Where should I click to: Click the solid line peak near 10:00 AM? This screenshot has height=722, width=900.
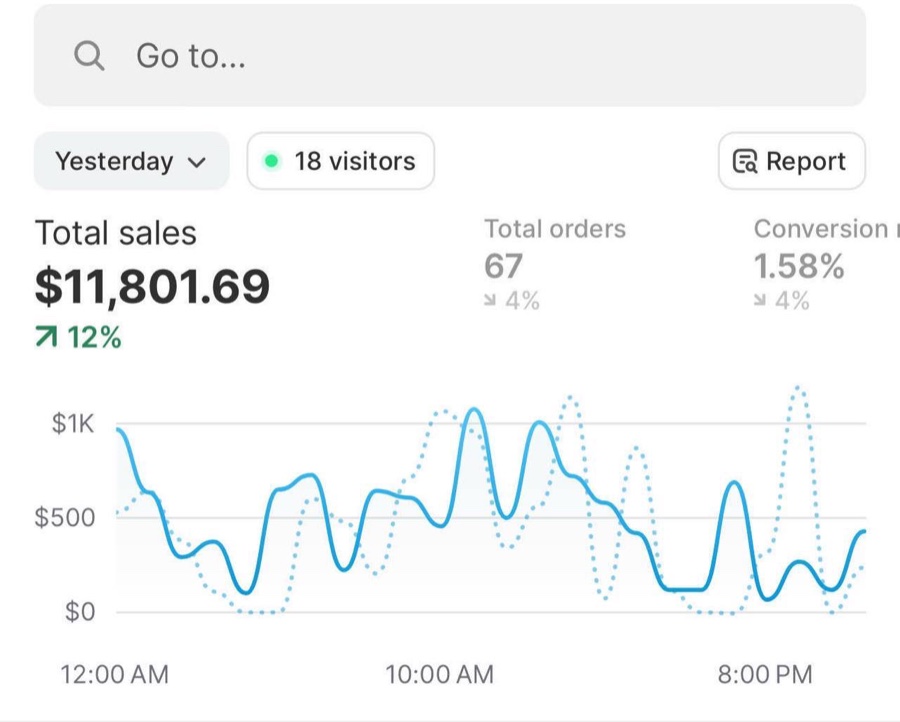(474, 410)
